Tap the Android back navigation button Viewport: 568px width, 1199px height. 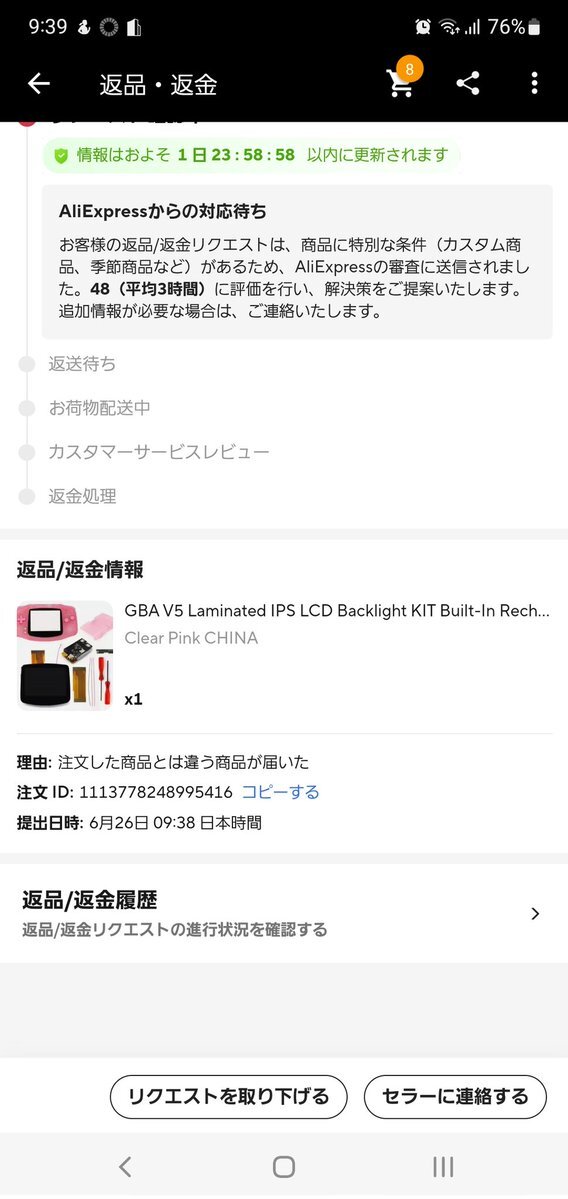click(125, 1166)
